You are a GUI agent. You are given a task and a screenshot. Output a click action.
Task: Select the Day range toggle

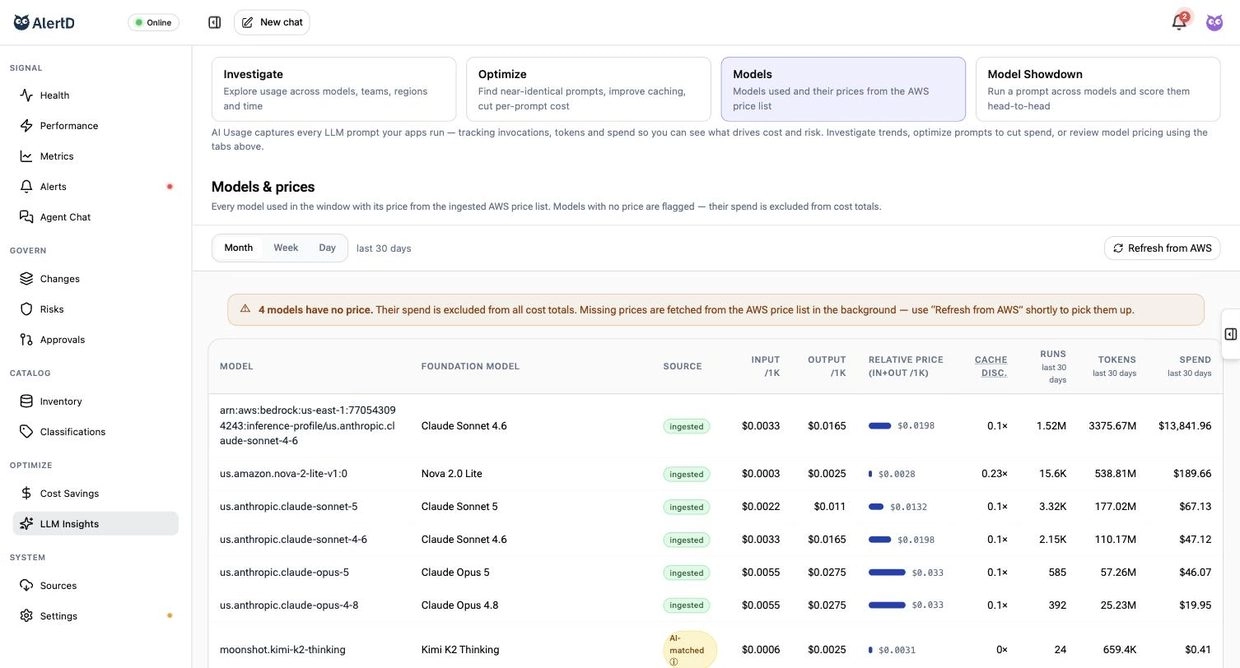click(x=327, y=248)
